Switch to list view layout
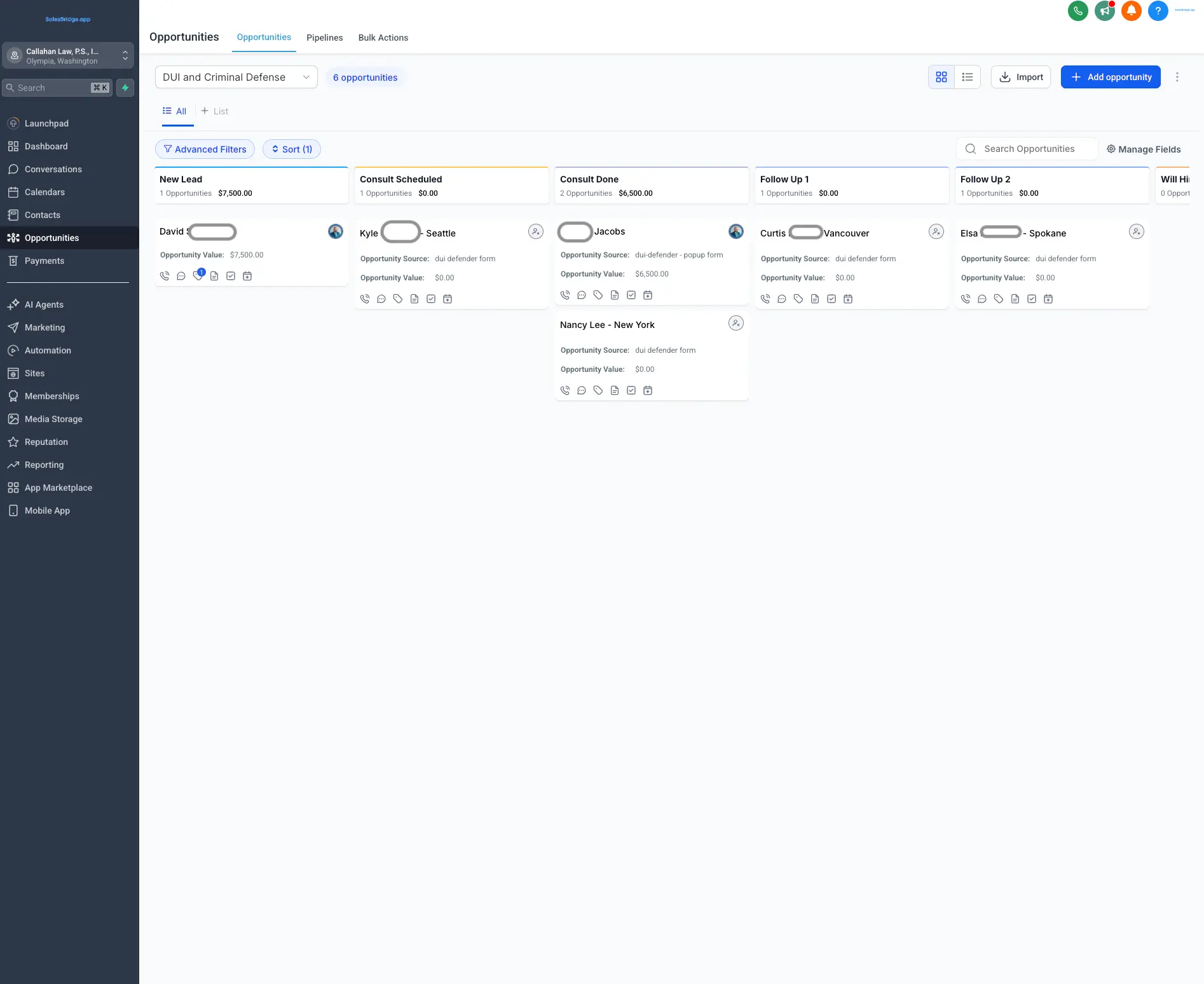Viewport: 1204px width, 984px height. 967,77
